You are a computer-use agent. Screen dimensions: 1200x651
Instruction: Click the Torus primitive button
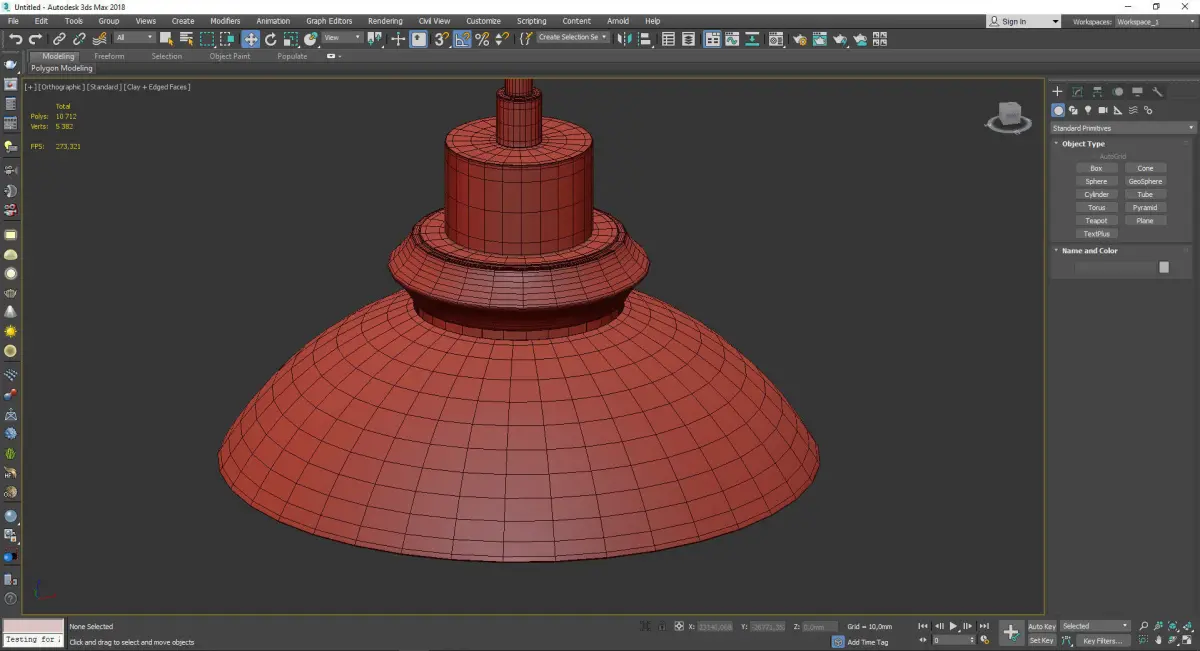click(x=1096, y=207)
